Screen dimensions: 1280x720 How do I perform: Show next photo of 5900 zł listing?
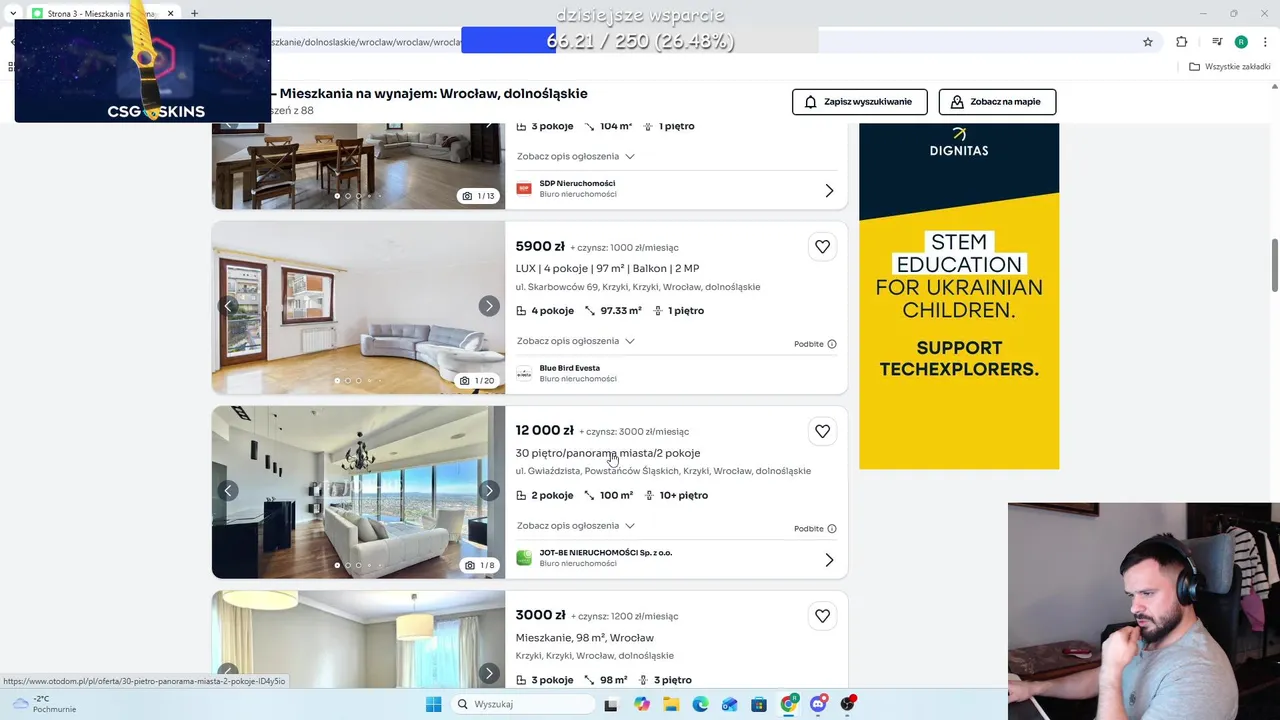click(488, 306)
